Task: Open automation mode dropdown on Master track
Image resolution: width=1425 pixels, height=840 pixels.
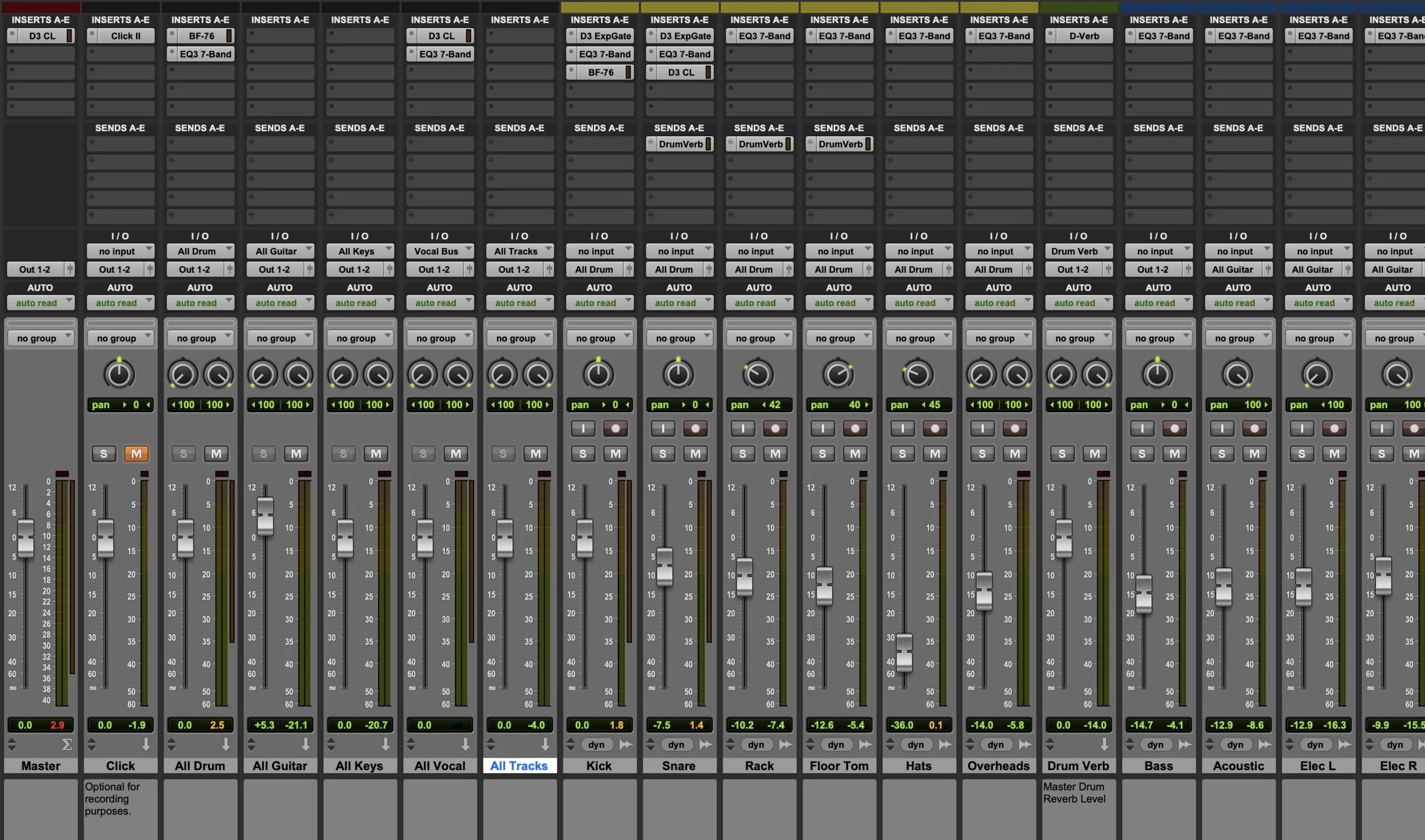Action: pos(40,303)
